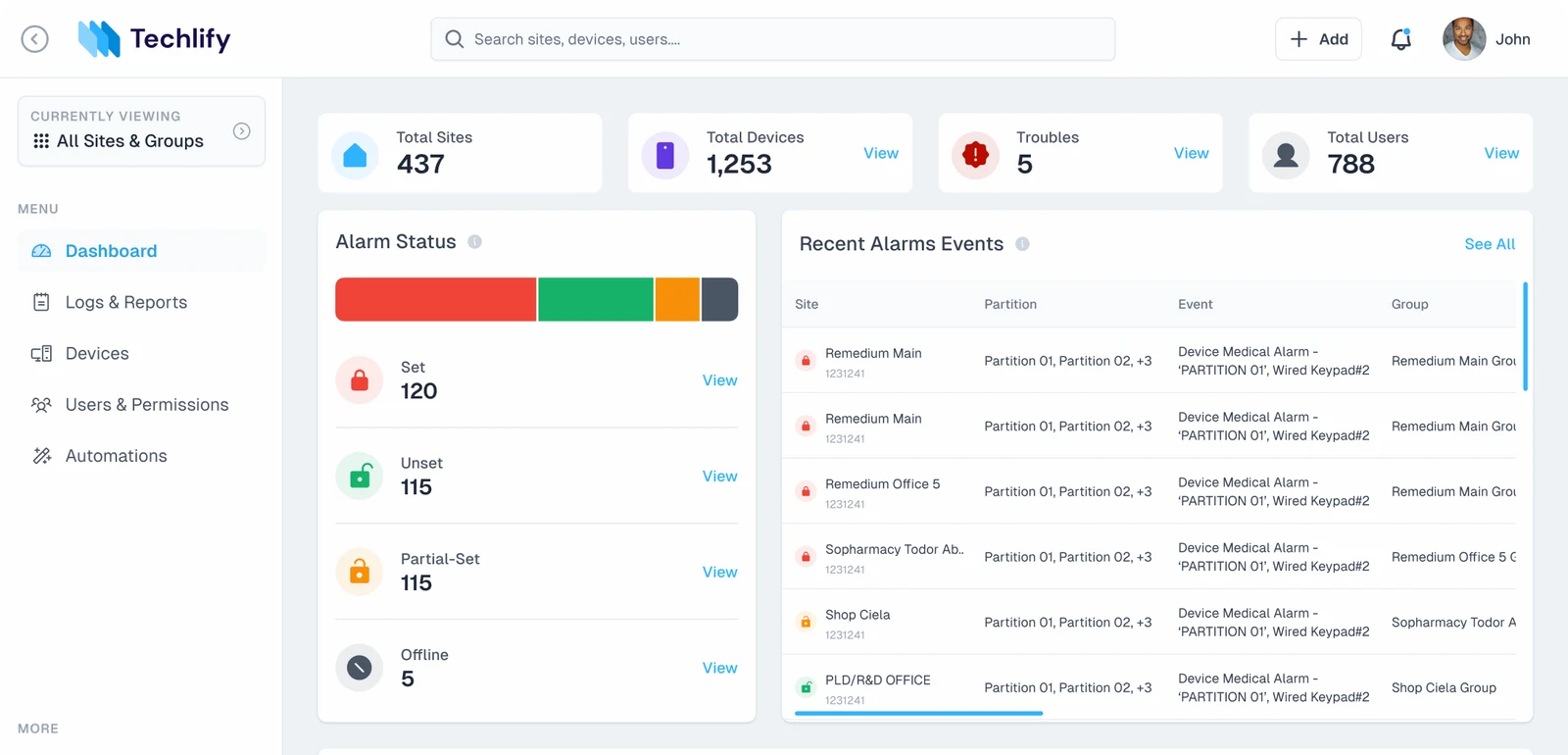Click the grid icon in All Sites & Groups
1568x755 pixels.
[x=41, y=141]
